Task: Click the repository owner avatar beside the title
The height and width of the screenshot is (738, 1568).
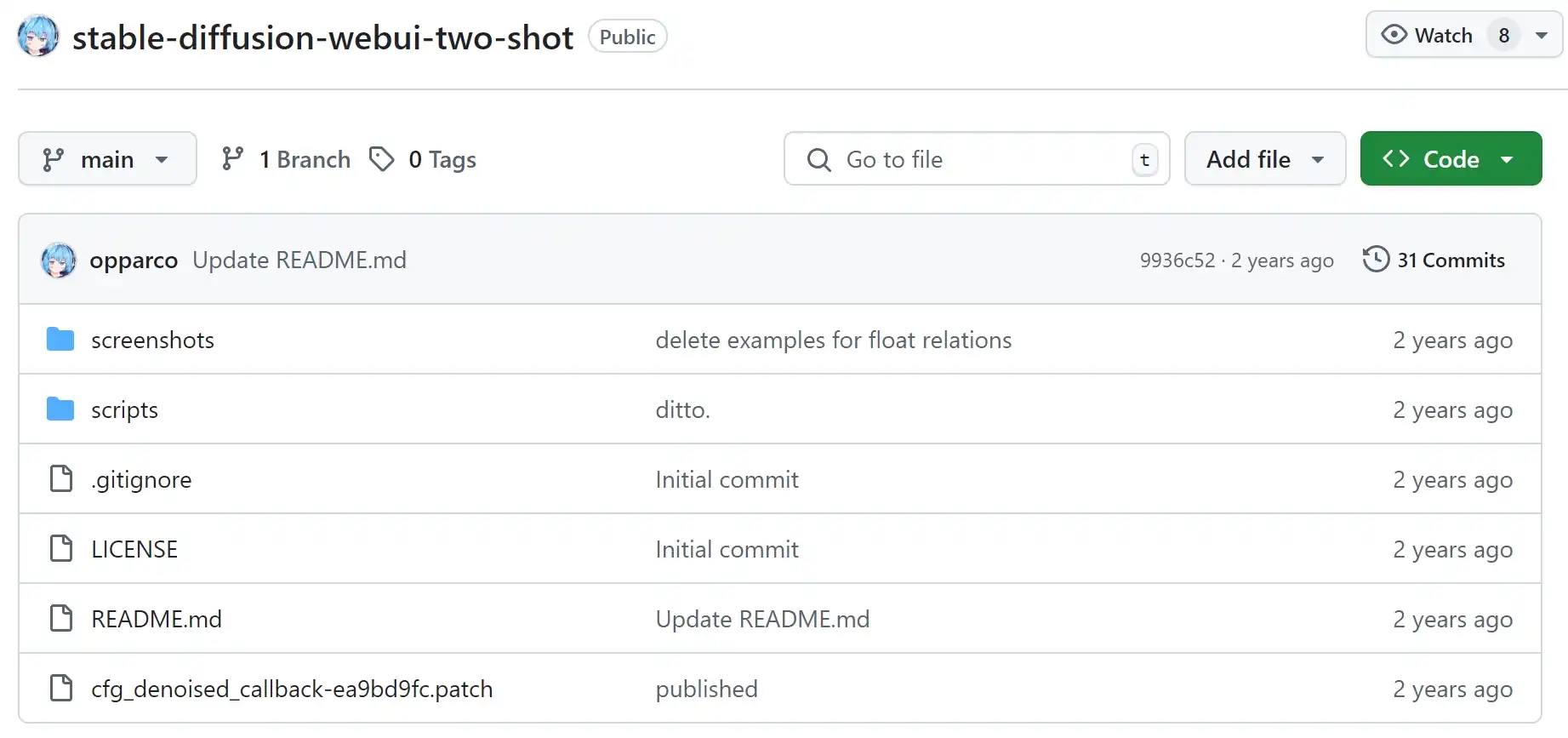Action: click(x=38, y=37)
